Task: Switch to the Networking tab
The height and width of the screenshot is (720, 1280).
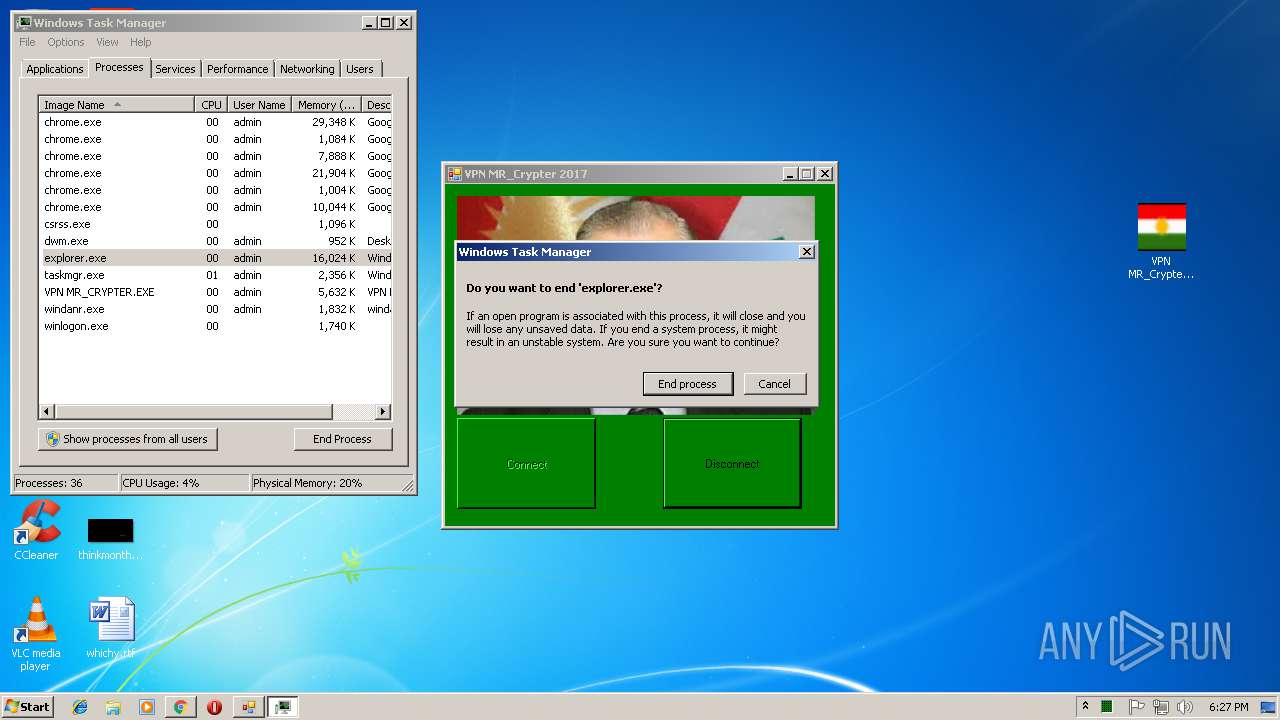Action: point(307,69)
